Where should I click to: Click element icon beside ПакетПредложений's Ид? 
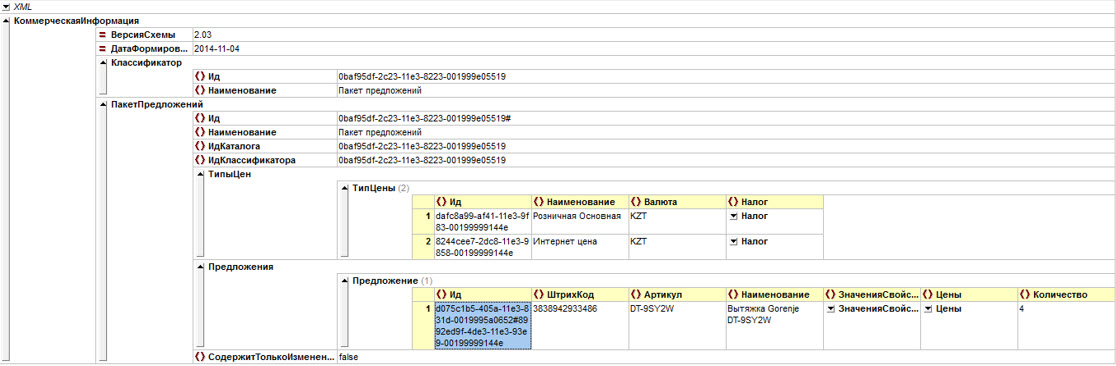pyautogui.click(x=199, y=118)
